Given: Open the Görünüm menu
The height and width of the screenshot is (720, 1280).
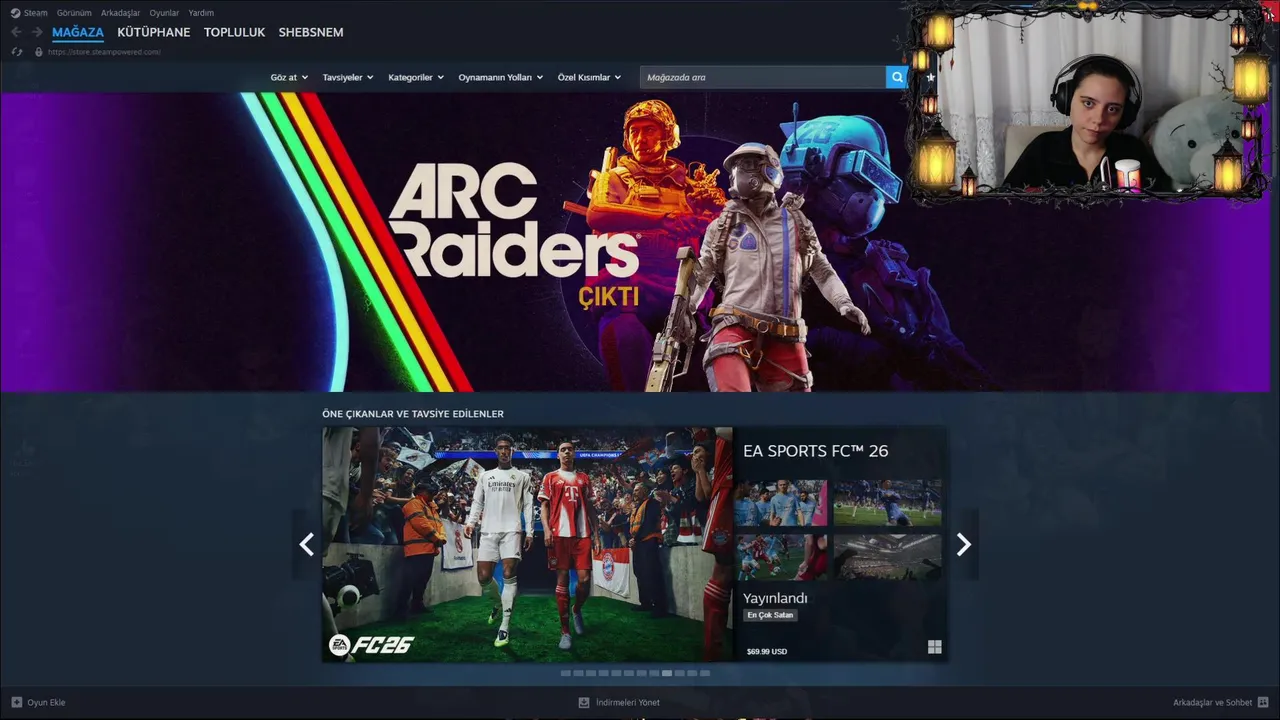Looking at the screenshot, I should pyautogui.click(x=74, y=13).
